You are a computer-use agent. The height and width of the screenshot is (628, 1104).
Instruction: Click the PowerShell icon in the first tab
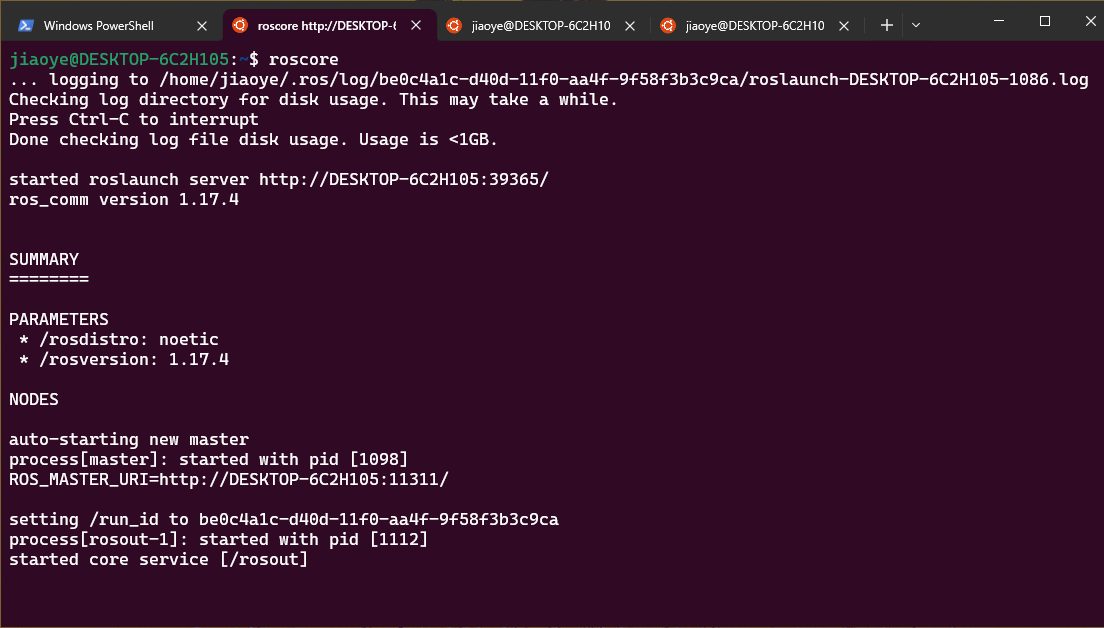pyautogui.click(x=26, y=26)
